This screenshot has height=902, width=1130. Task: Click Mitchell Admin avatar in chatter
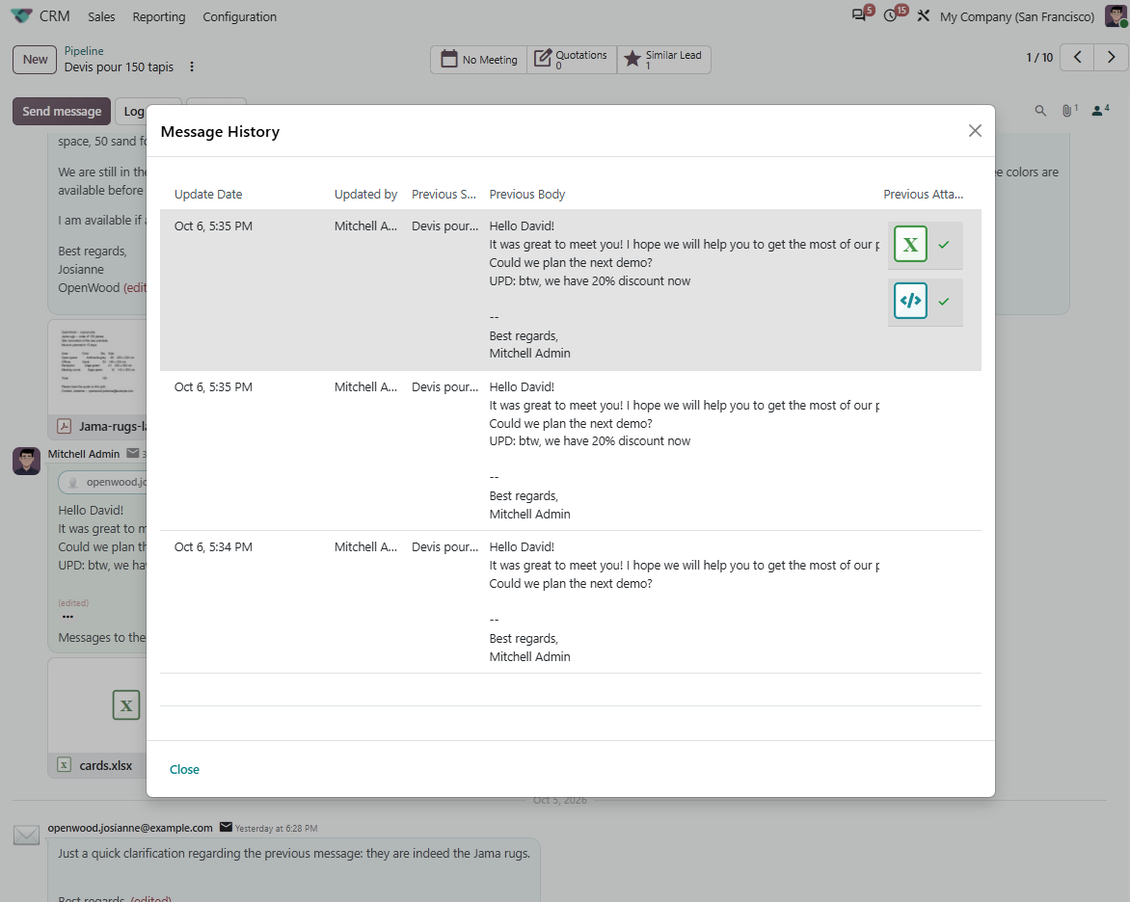click(x=27, y=461)
